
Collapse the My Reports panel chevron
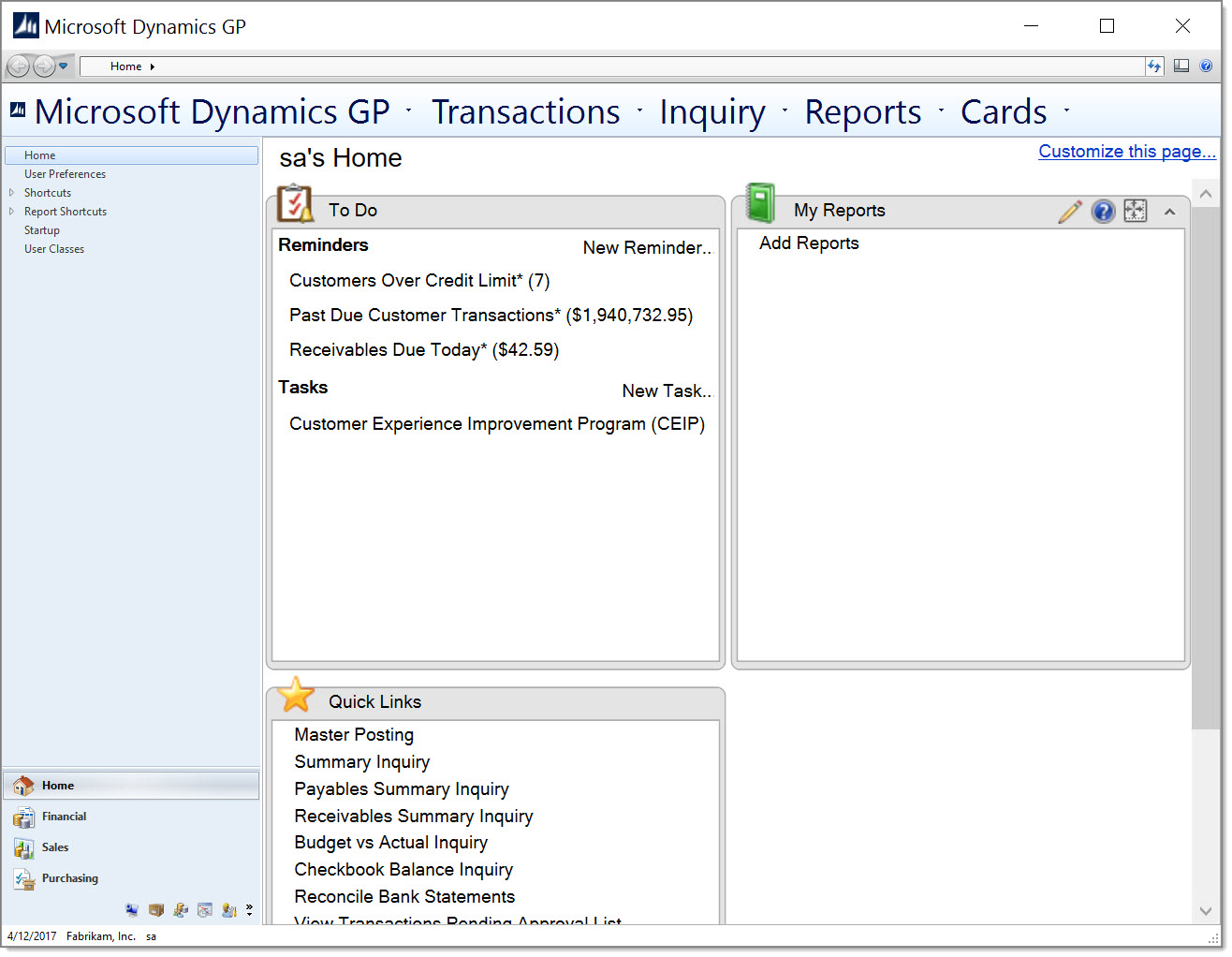(x=1169, y=212)
